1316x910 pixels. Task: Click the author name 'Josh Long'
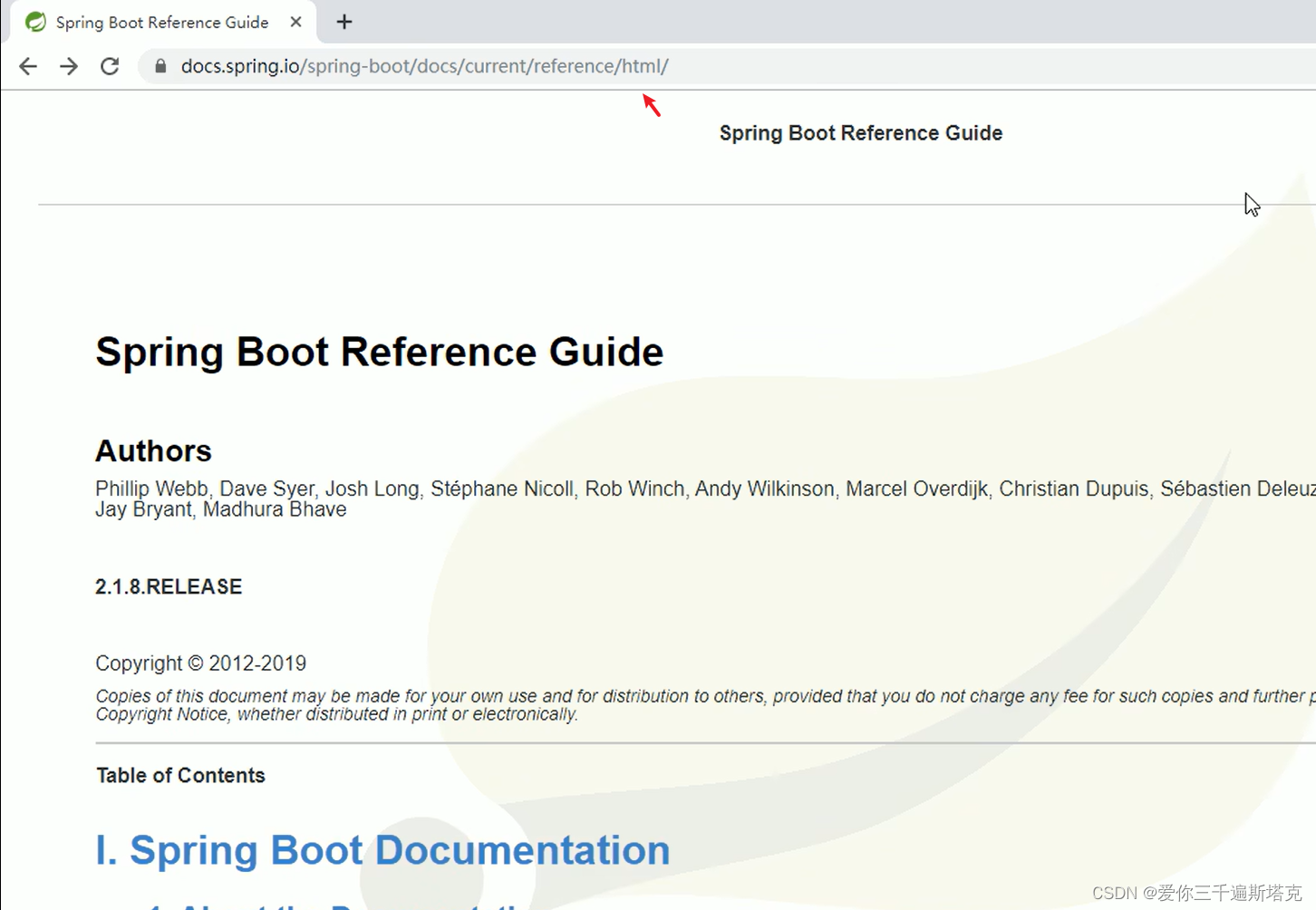click(373, 489)
